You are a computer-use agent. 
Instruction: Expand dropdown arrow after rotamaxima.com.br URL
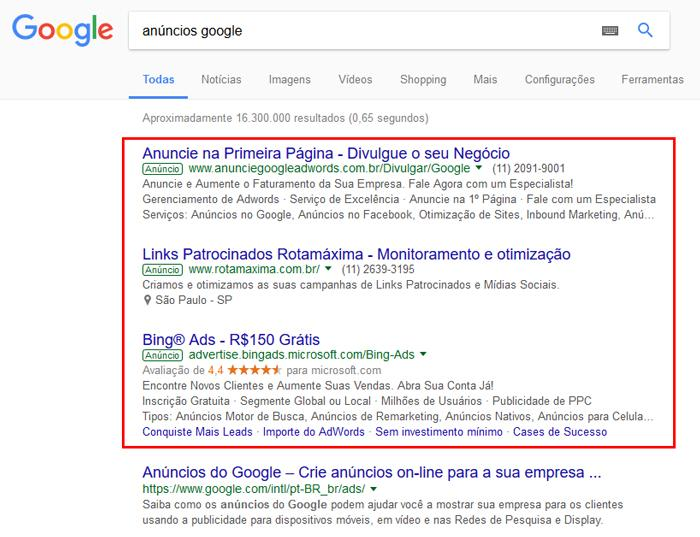[329, 269]
